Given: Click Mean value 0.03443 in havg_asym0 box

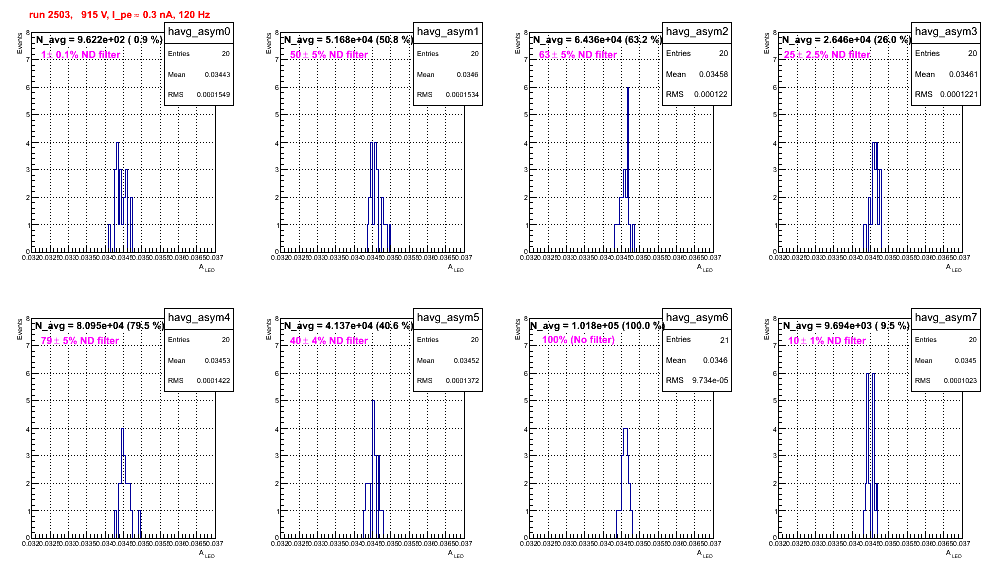Looking at the screenshot, I should (x=217, y=74).
